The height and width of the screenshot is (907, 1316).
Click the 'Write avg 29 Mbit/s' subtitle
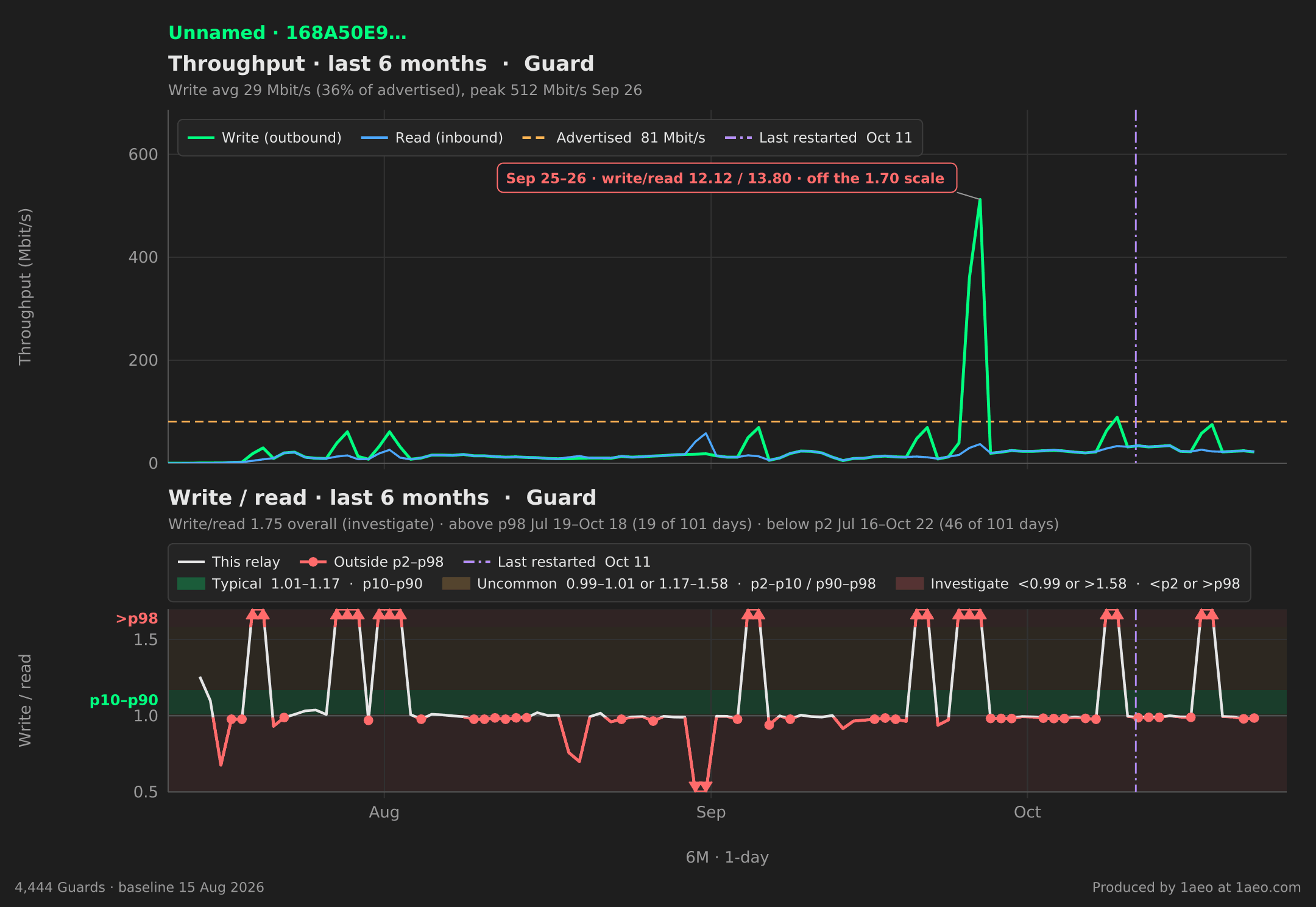(405, 90)
